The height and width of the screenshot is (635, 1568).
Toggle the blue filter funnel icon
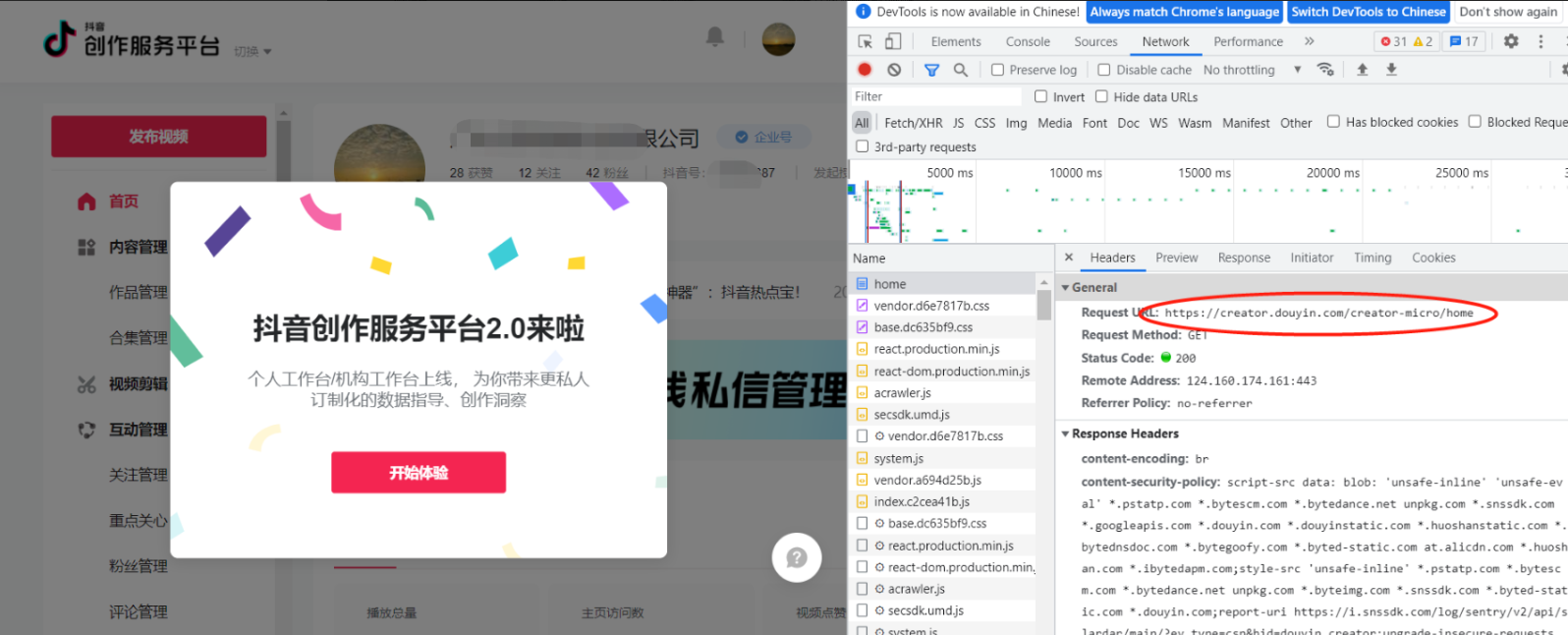931,70
